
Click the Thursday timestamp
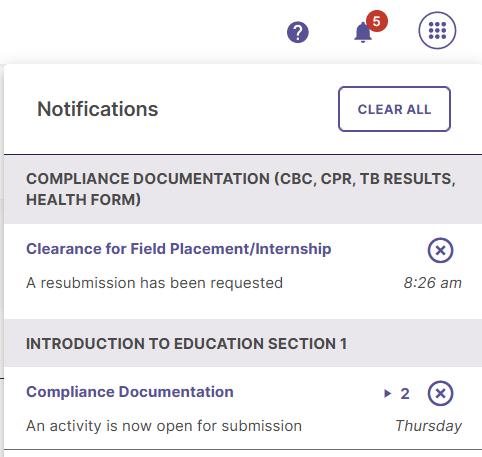[428, 426]
